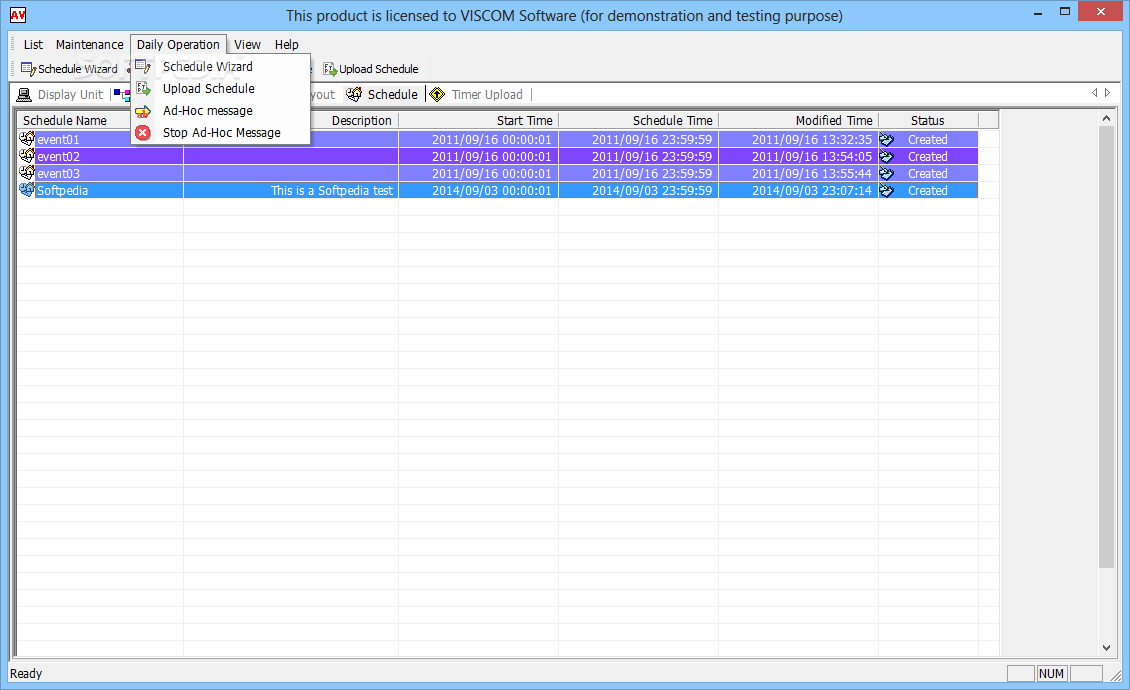
Task: Click modified time 2014/09/03 23:07:14
Action: click(x=811, y=190)
